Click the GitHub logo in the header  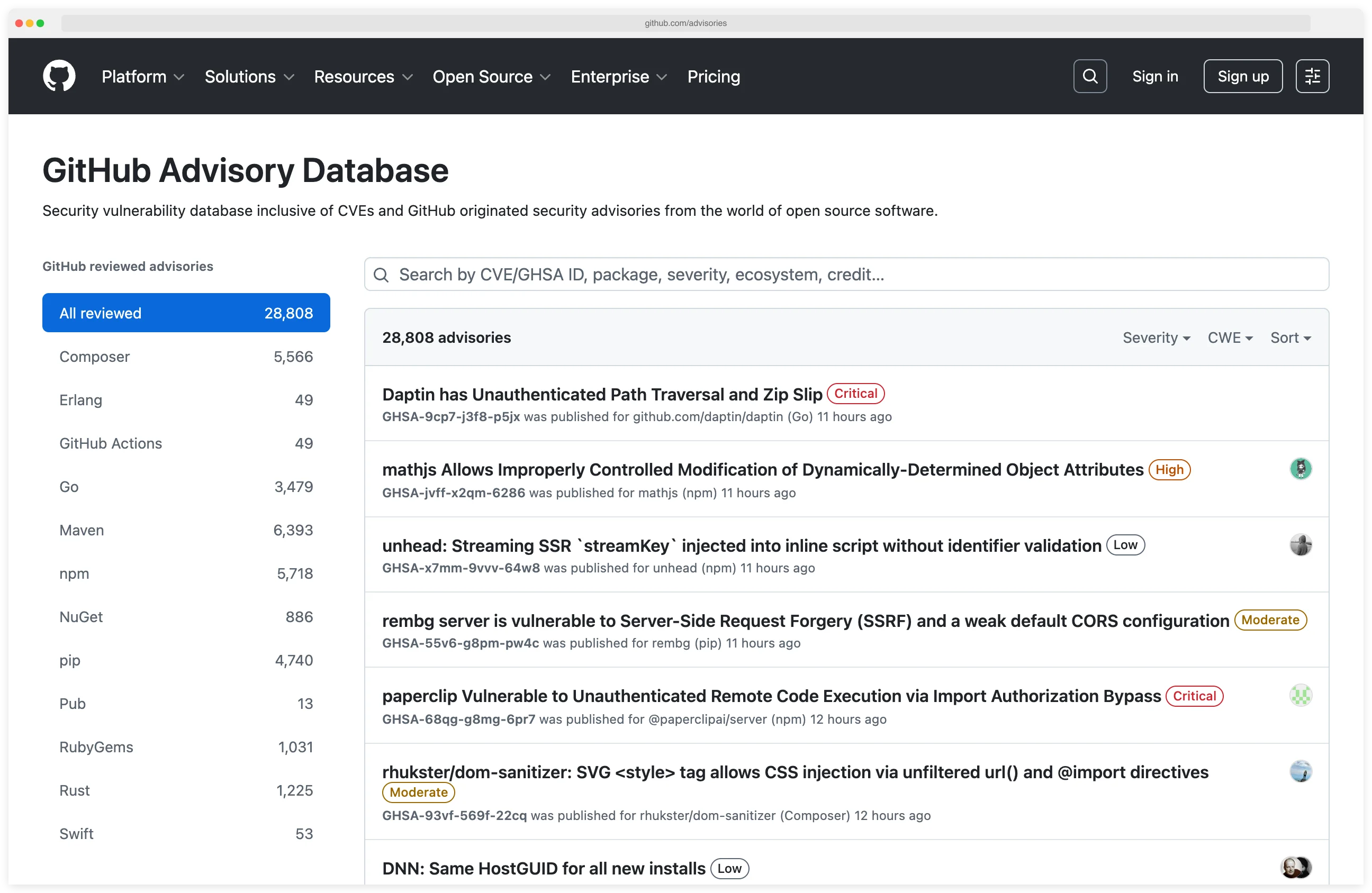[x=59, y=76]
